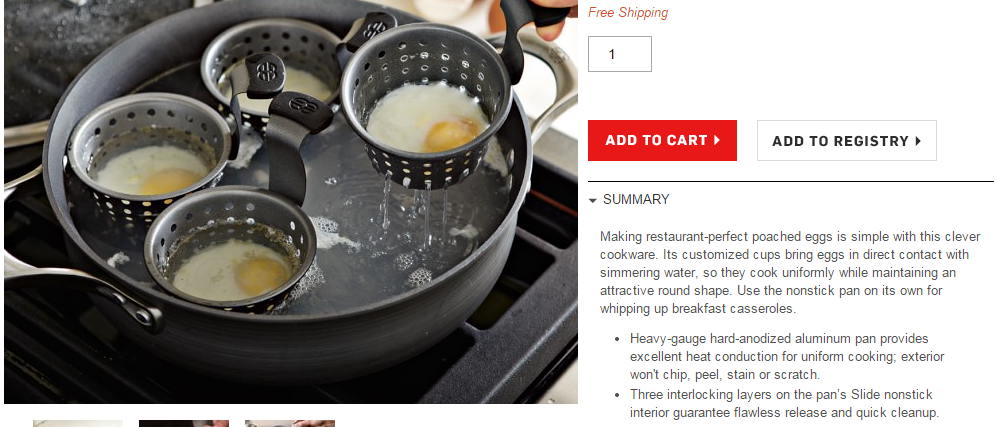Click the summary description paragraph
Viewport: 997px width, 427px height.
click(x=785, y=273)
